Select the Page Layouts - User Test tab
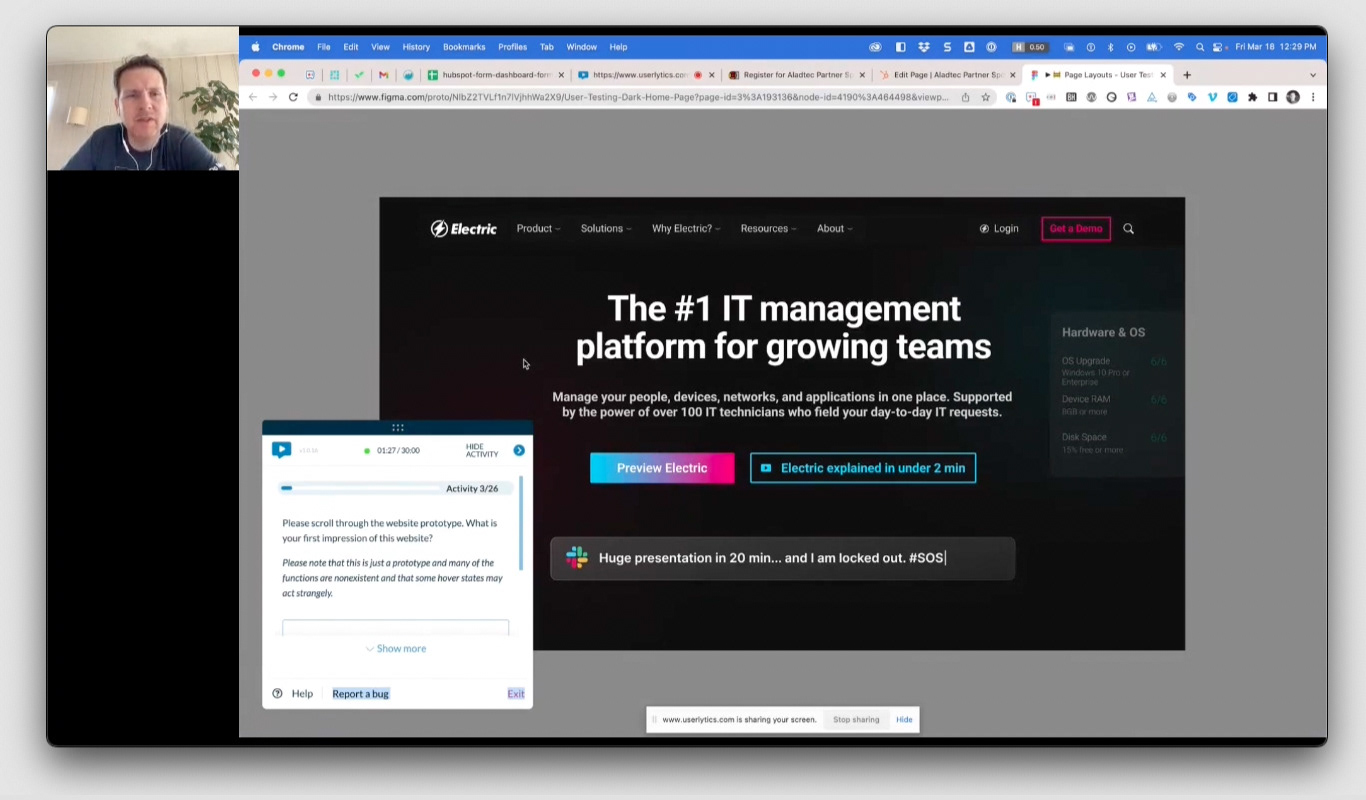1366x800 pixels. (x=1099, y=75)
